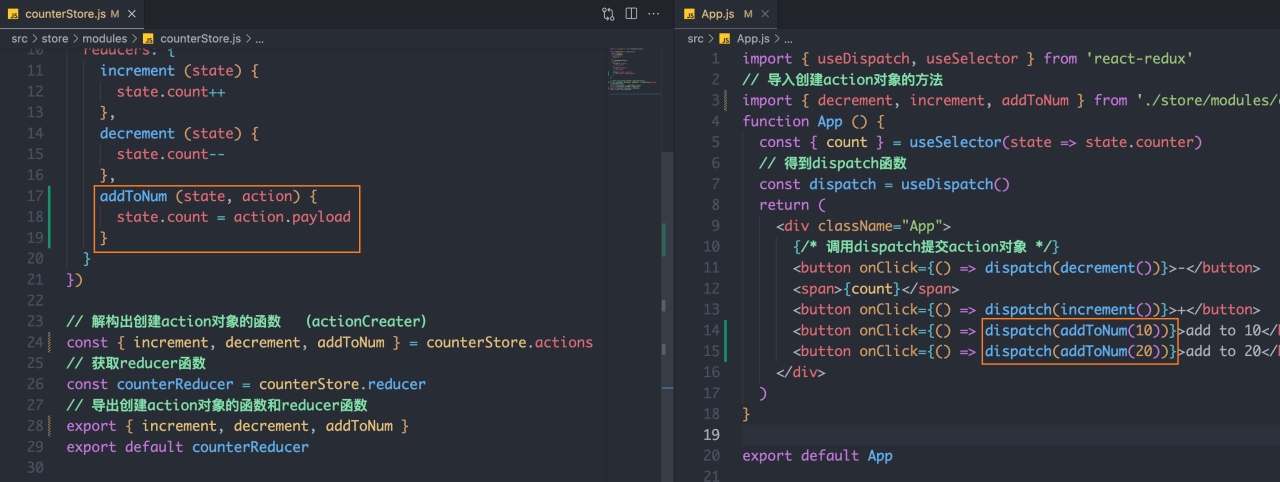Click addToNum reducer name on line 17
1280x482 pixels.
click(x=133, y=196)
